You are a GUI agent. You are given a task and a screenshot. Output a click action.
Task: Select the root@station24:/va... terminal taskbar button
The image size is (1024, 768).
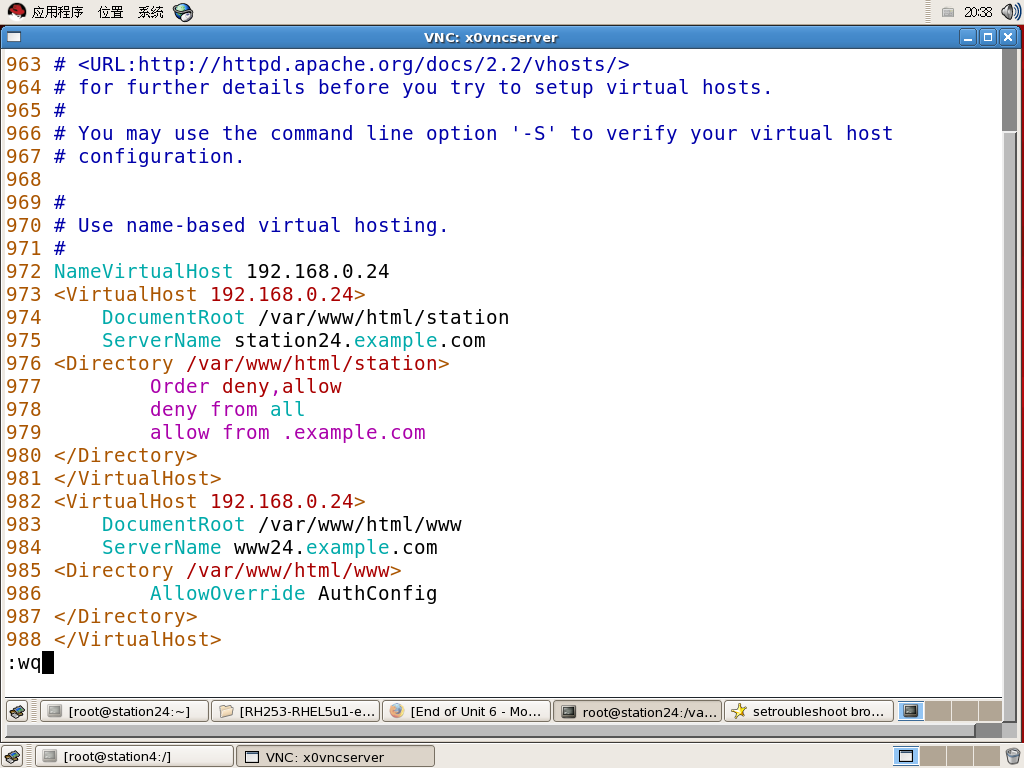[x=638, y=711]
